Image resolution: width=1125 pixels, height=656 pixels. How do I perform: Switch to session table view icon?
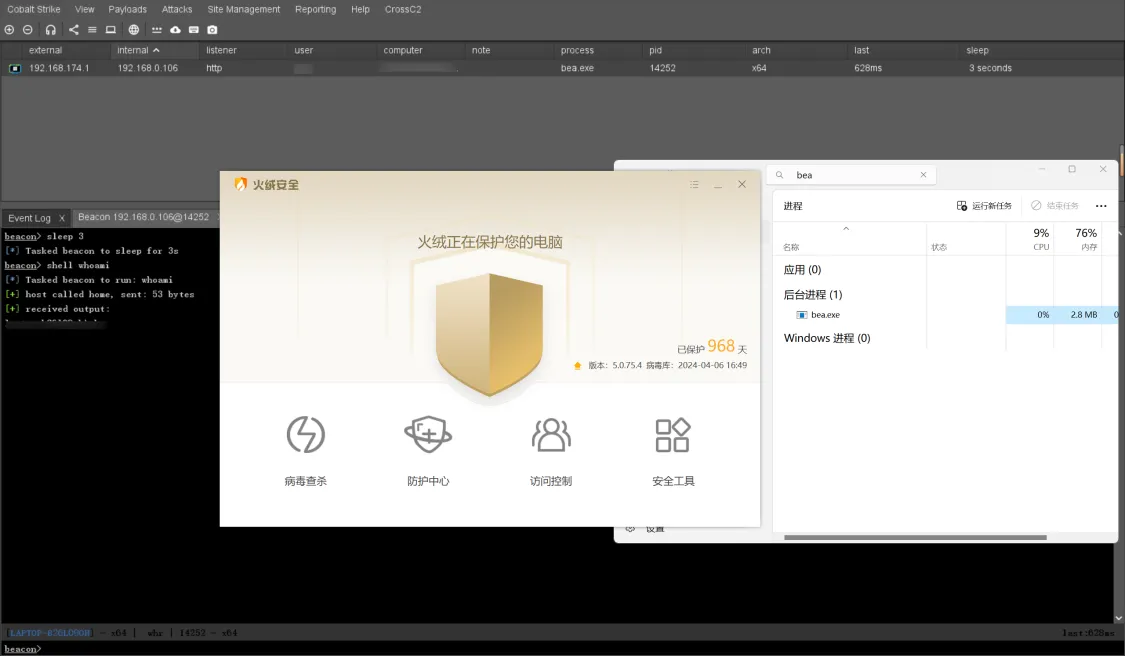tap(92, 29)
